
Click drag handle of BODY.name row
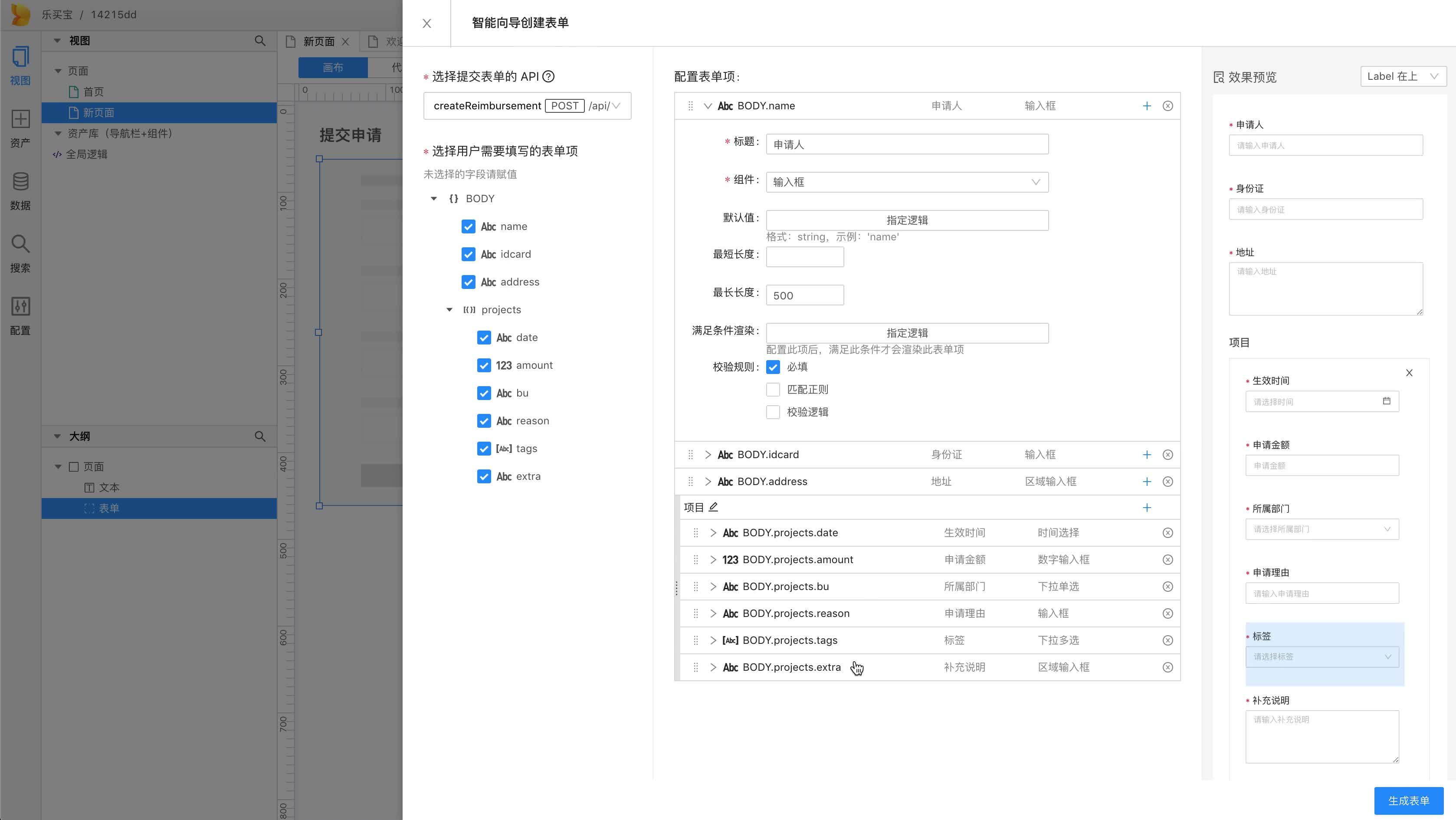tap(690, 106)
